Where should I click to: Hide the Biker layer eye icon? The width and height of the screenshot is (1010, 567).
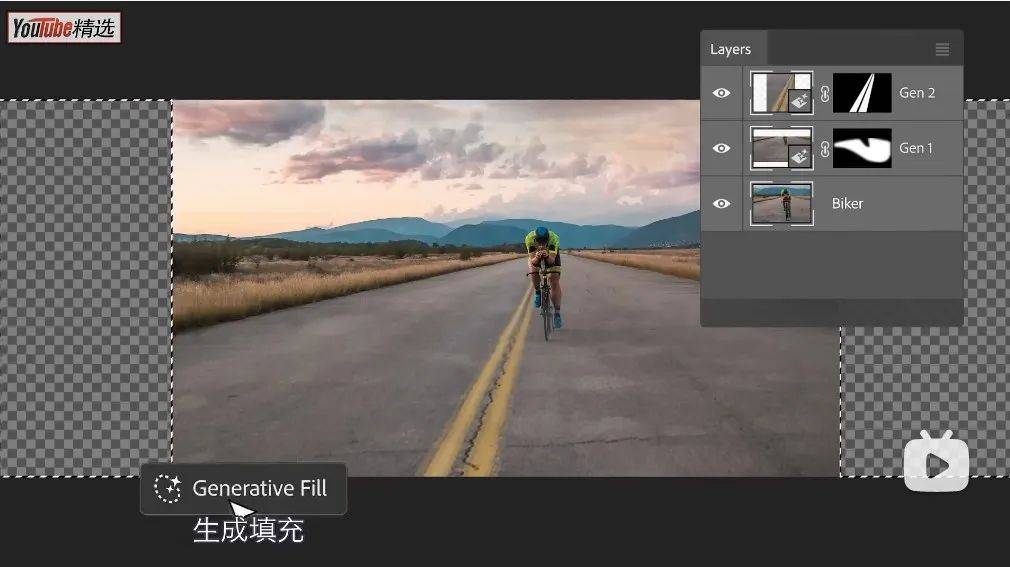(x=721, y=204)
